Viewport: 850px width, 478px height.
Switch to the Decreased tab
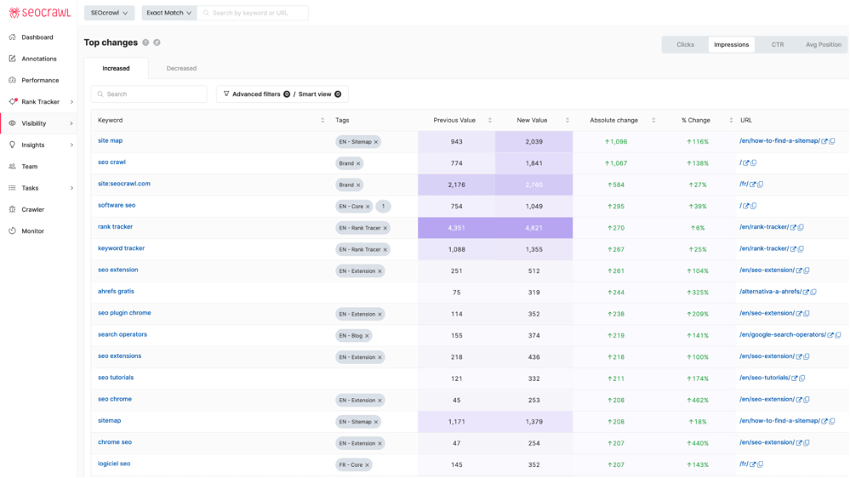point(182,68)
